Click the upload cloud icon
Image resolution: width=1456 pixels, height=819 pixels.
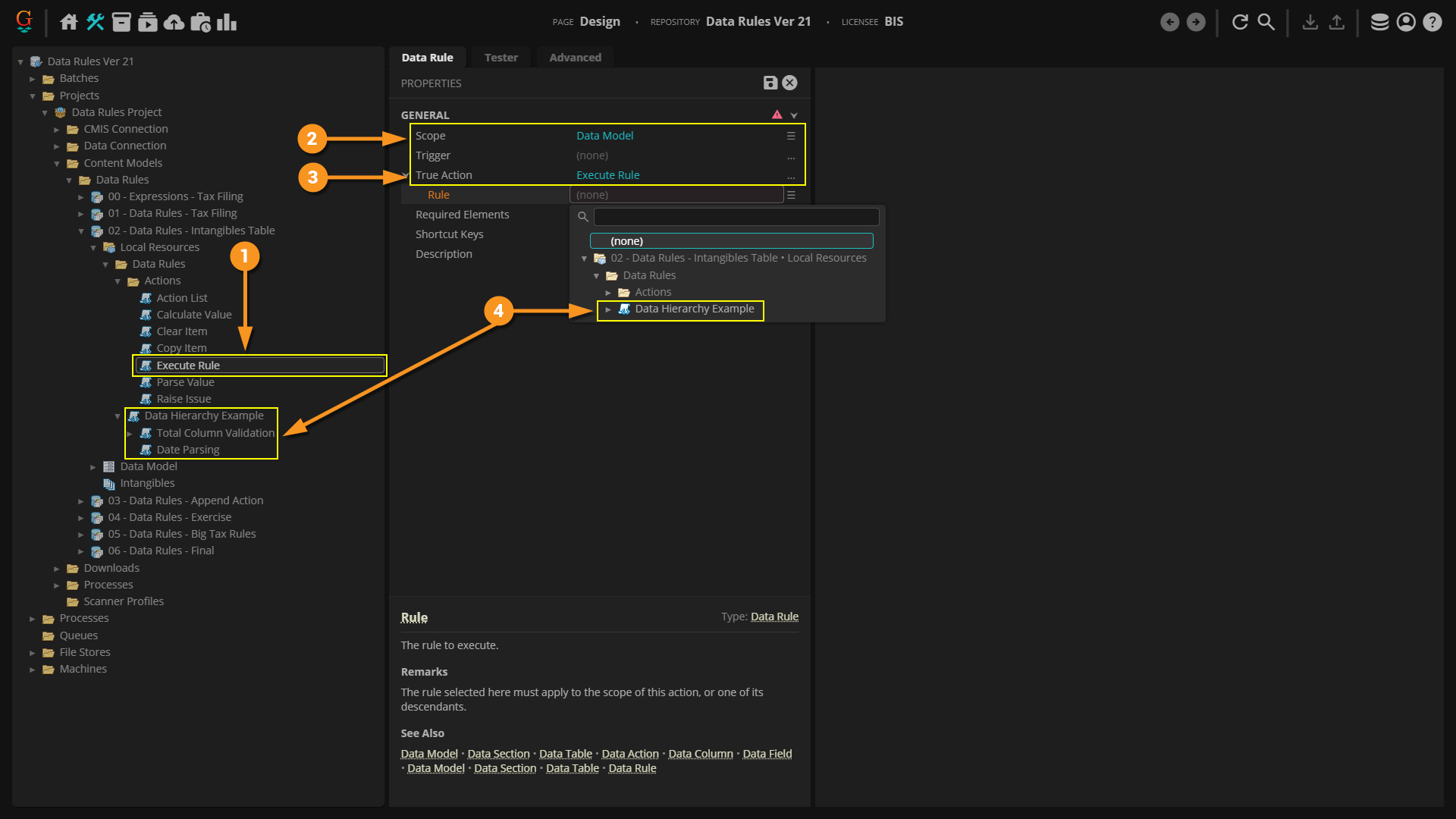click(174, 22)
